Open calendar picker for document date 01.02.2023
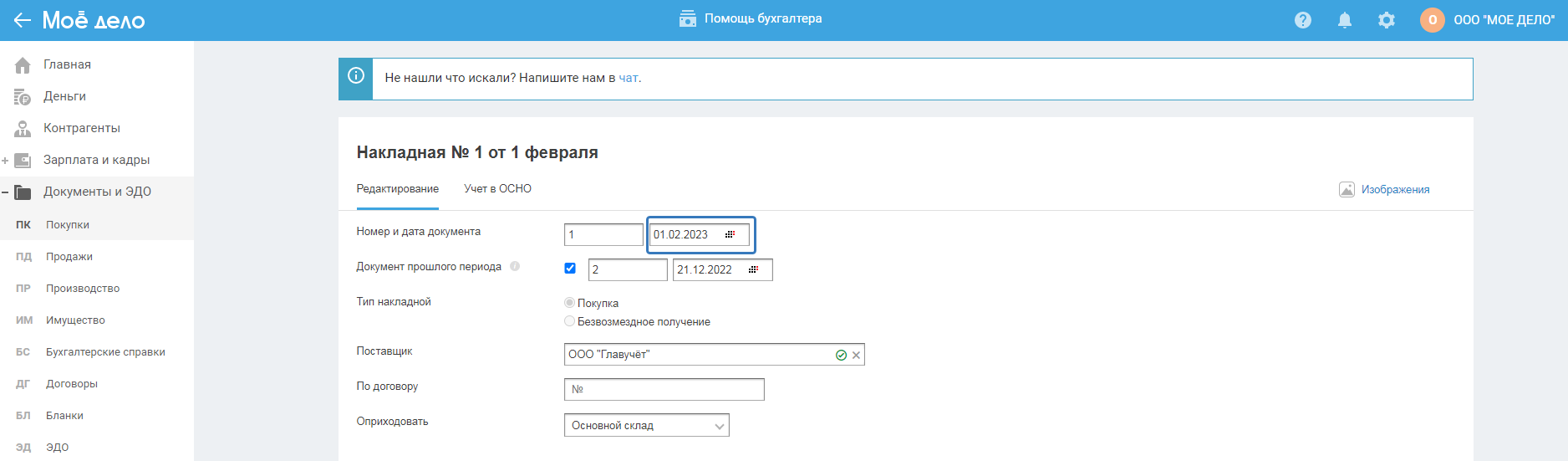This screenshot has width=1568, height=461. [x=730, y=234]
